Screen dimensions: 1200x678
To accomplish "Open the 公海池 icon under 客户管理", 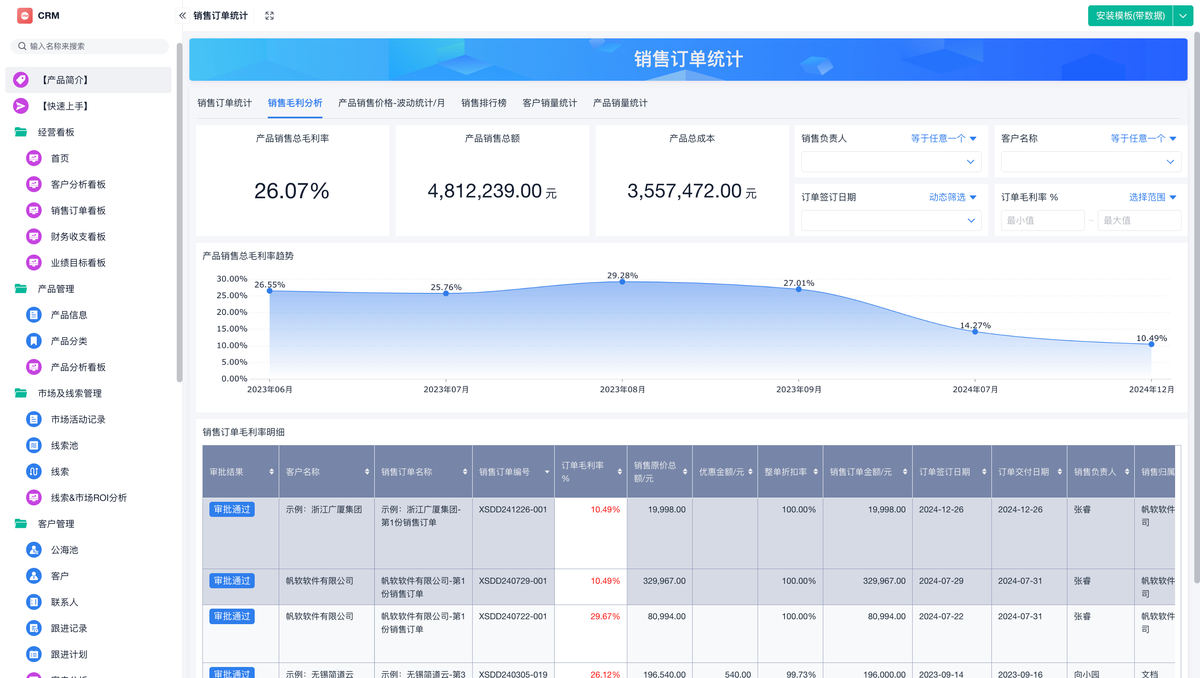I will click(x=34, y=550).
